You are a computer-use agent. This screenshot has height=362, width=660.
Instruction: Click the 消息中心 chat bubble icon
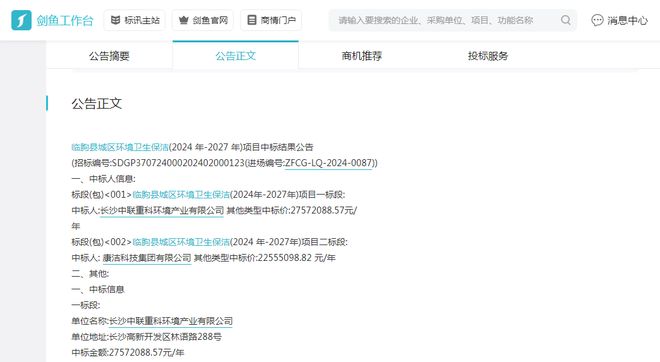[597, 20]
